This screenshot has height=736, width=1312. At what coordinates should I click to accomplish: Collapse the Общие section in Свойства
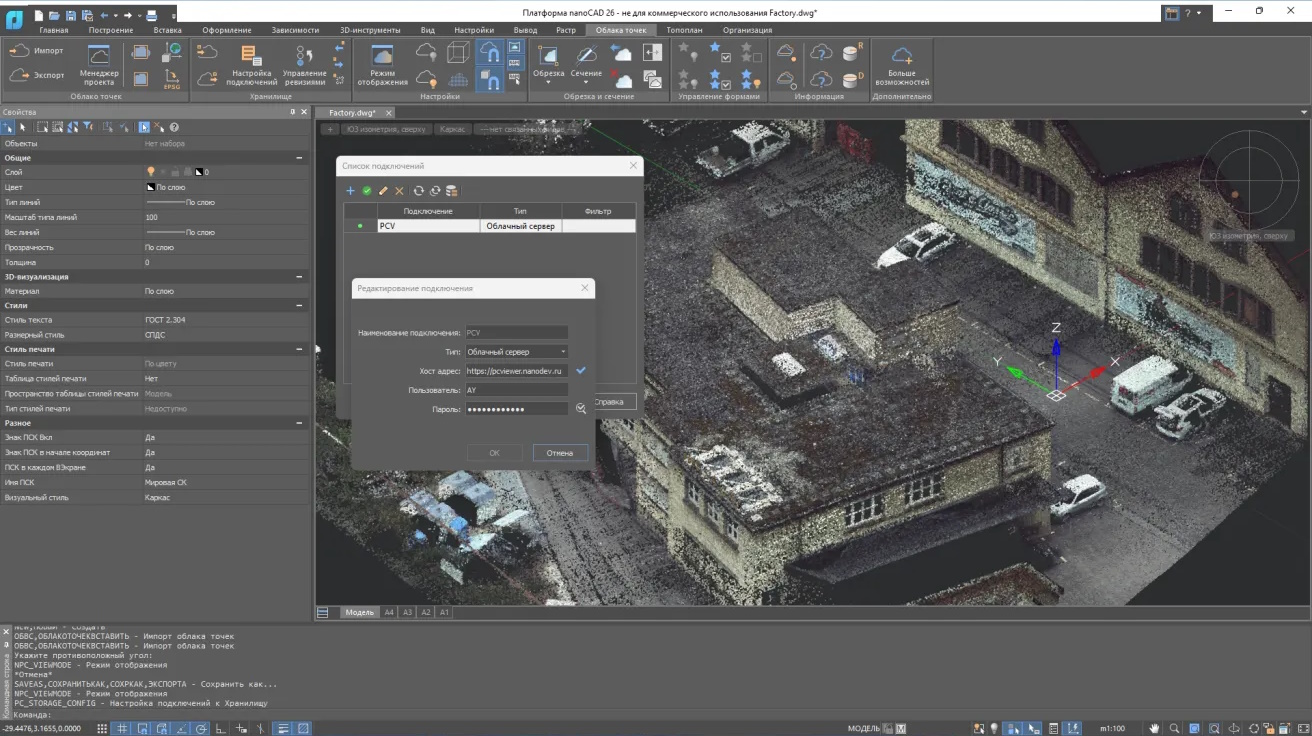click(x=299, y=158)
